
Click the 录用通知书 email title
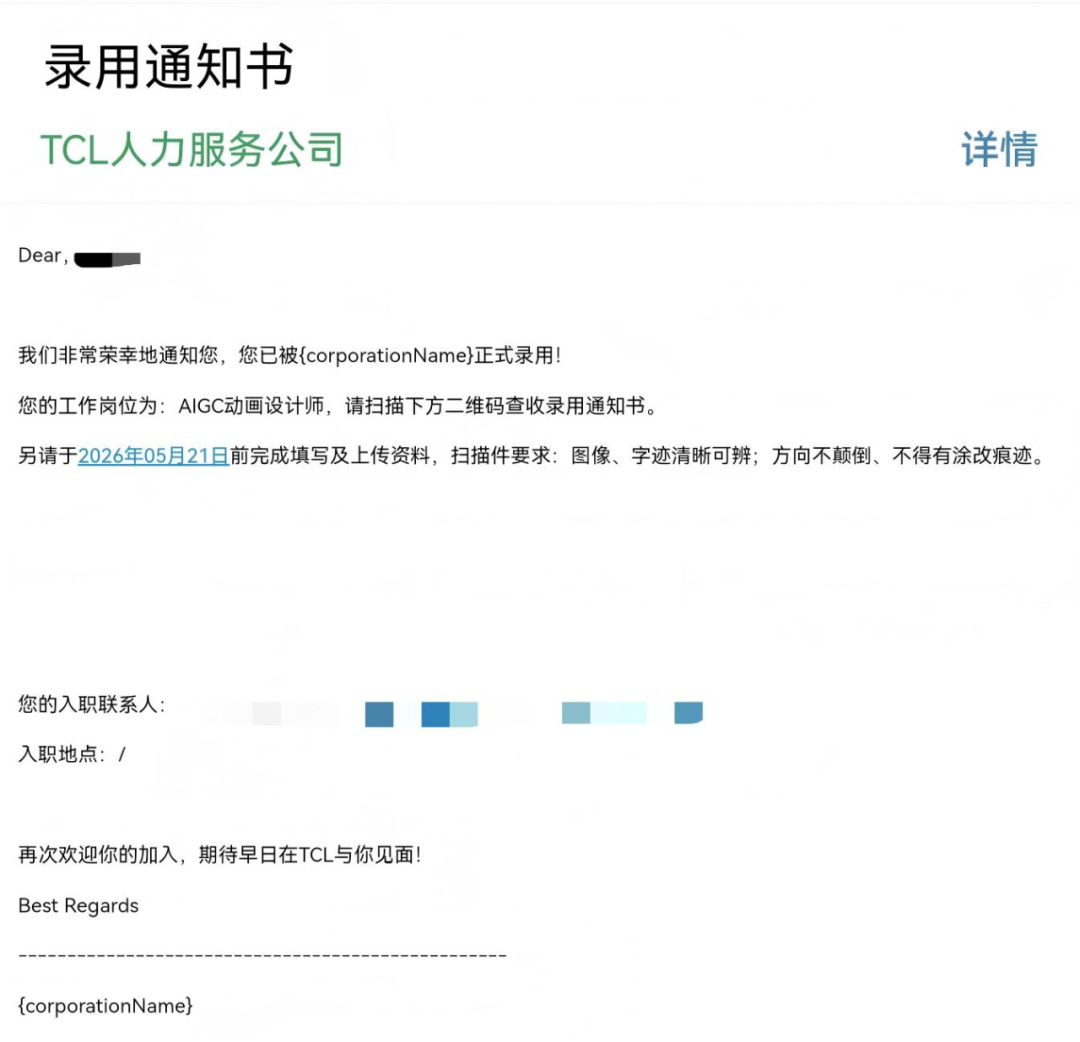(x=169, y=66)
